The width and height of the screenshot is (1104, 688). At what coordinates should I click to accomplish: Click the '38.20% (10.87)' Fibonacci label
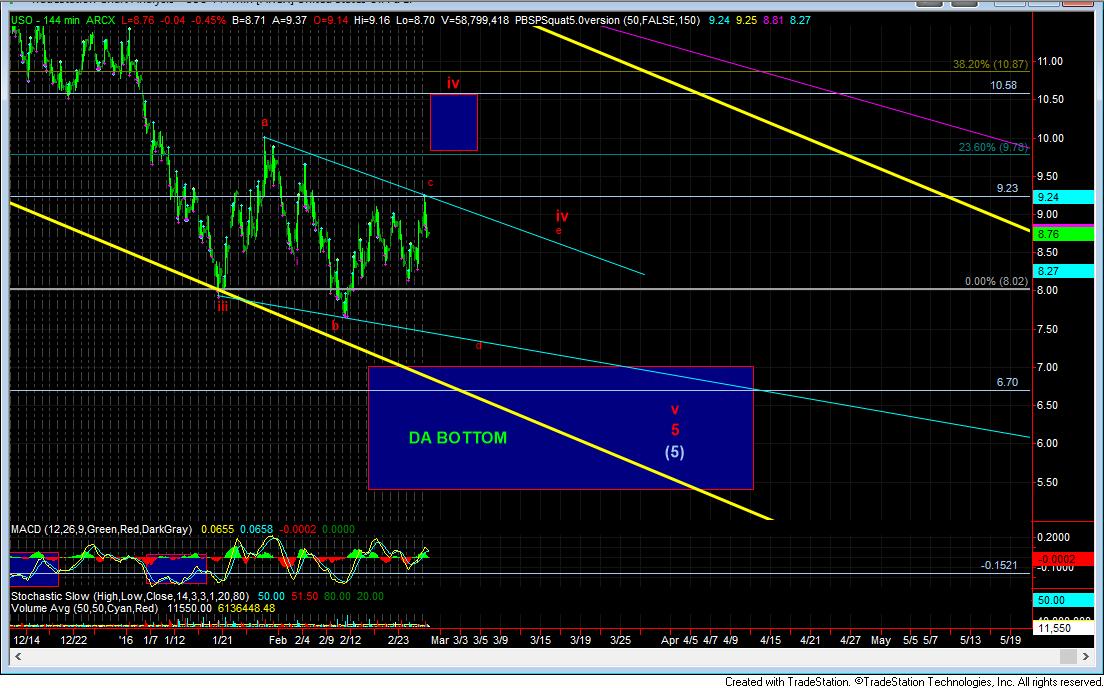click(991, 64)
